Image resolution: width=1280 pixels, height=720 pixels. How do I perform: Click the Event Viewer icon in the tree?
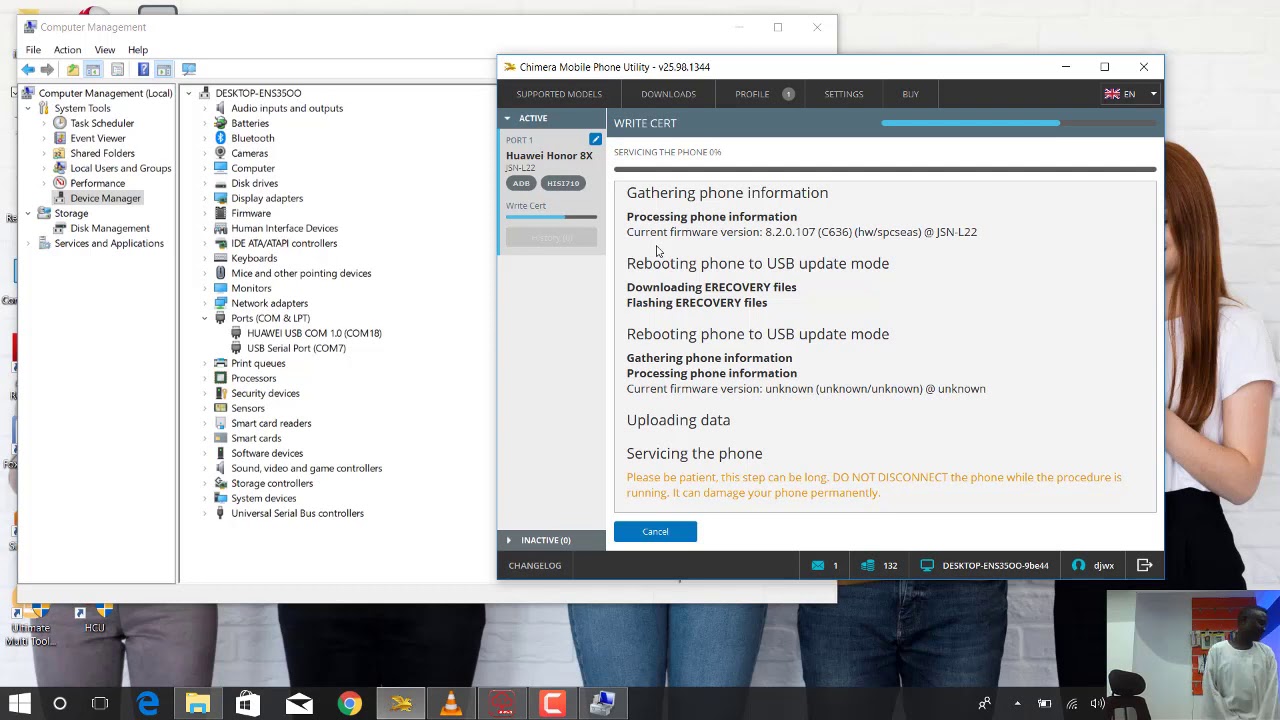tap(60, 138)
